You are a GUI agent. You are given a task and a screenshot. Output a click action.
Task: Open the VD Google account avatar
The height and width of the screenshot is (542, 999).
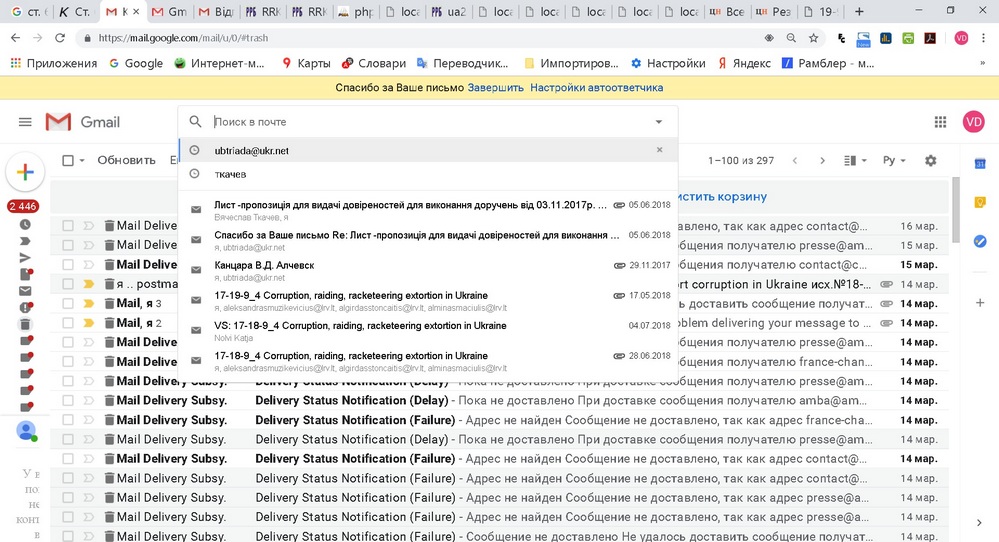973,122
